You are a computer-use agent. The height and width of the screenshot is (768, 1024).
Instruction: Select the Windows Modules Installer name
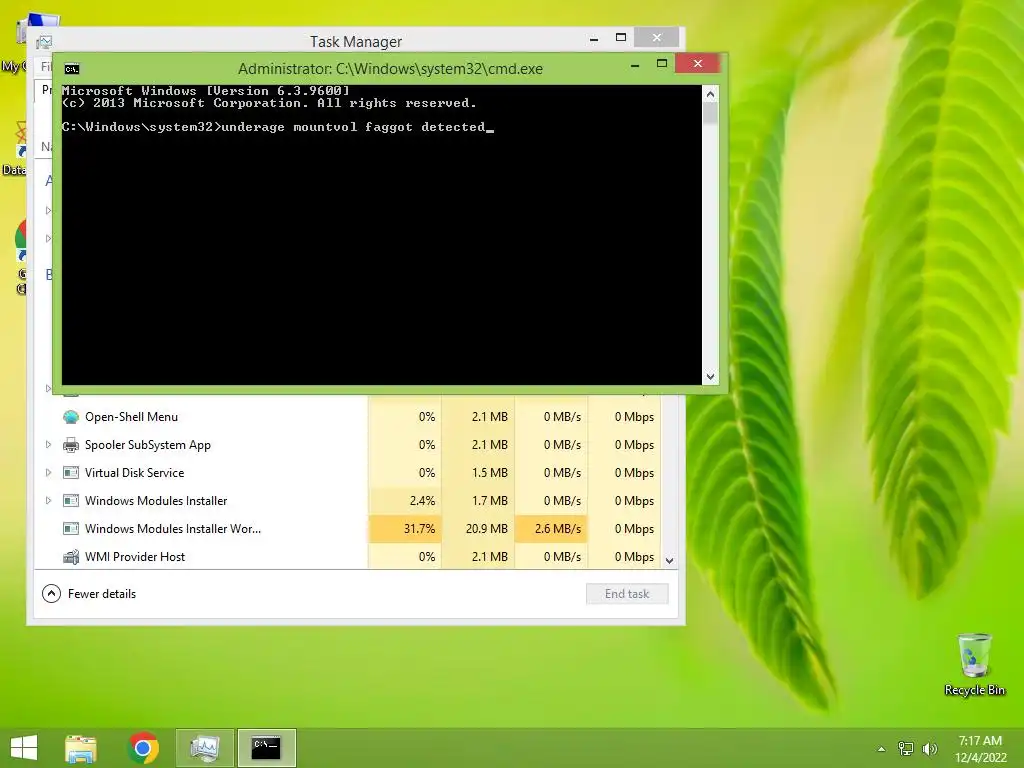[x=156, y=501]
